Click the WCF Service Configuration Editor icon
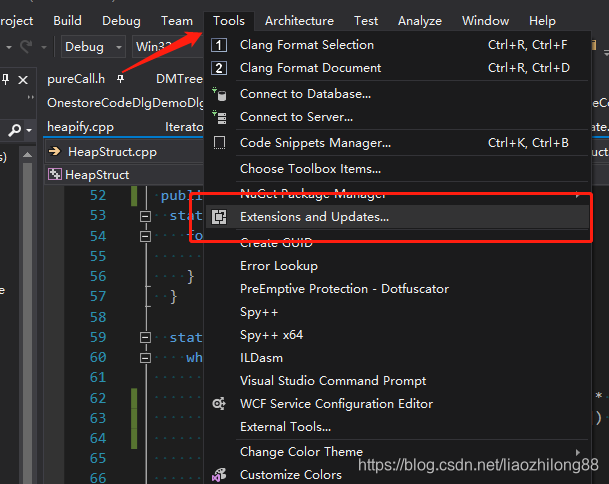The width and height of the screenshot is (609, 484). [x=219, y=404]
